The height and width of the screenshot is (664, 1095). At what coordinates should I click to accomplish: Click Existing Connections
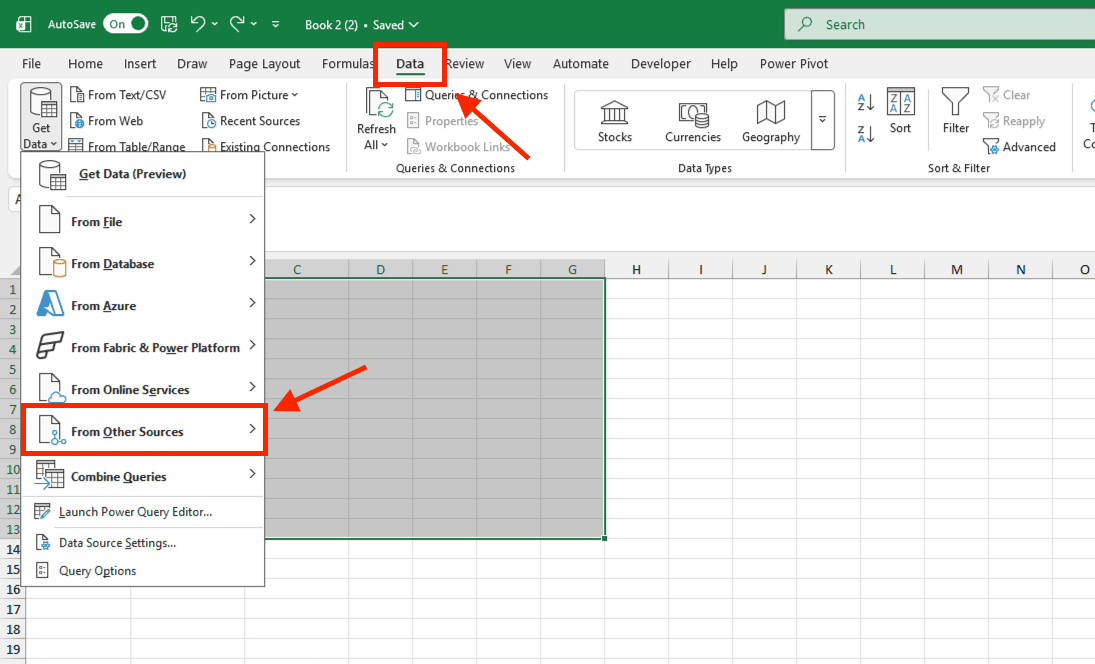pyautogui.click(x=265, y=147)
